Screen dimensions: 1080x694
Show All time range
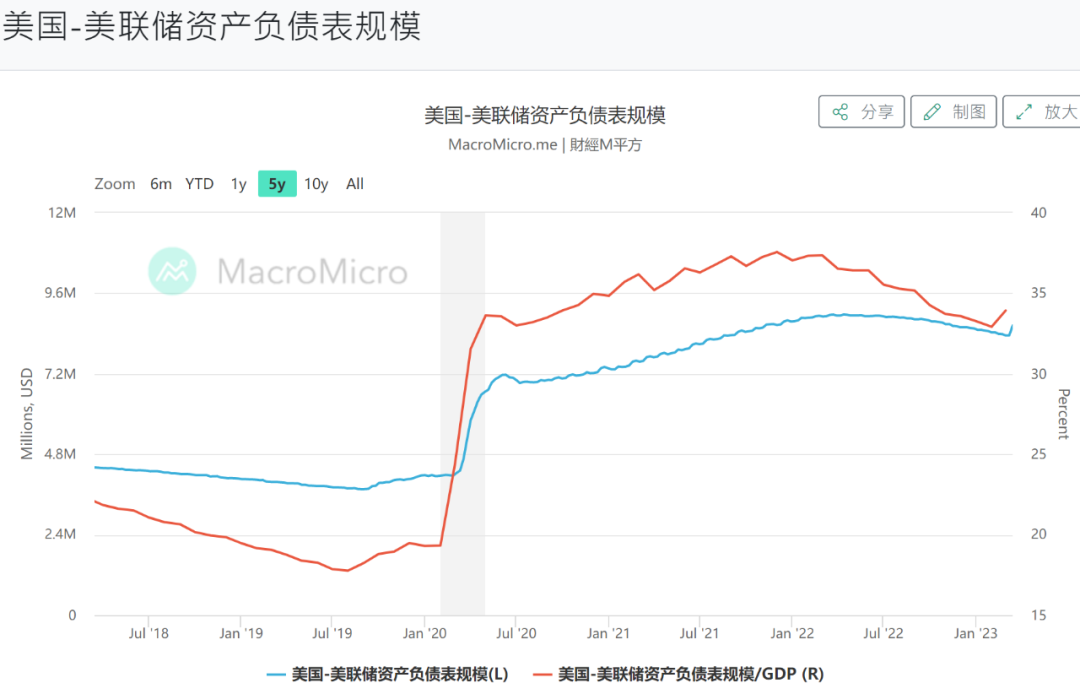click(355, 184)
